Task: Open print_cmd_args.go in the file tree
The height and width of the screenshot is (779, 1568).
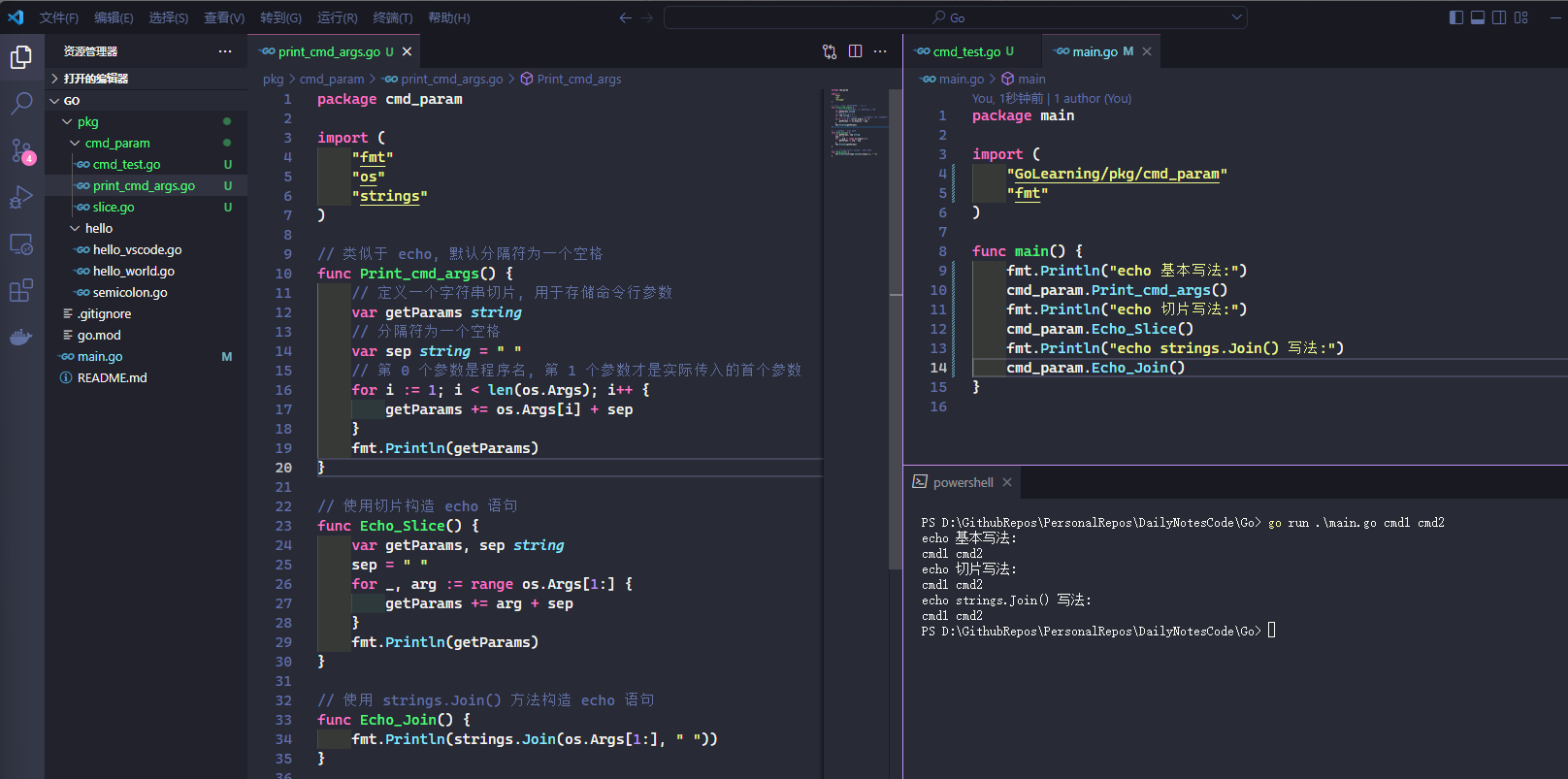Action: coord(146,186)
